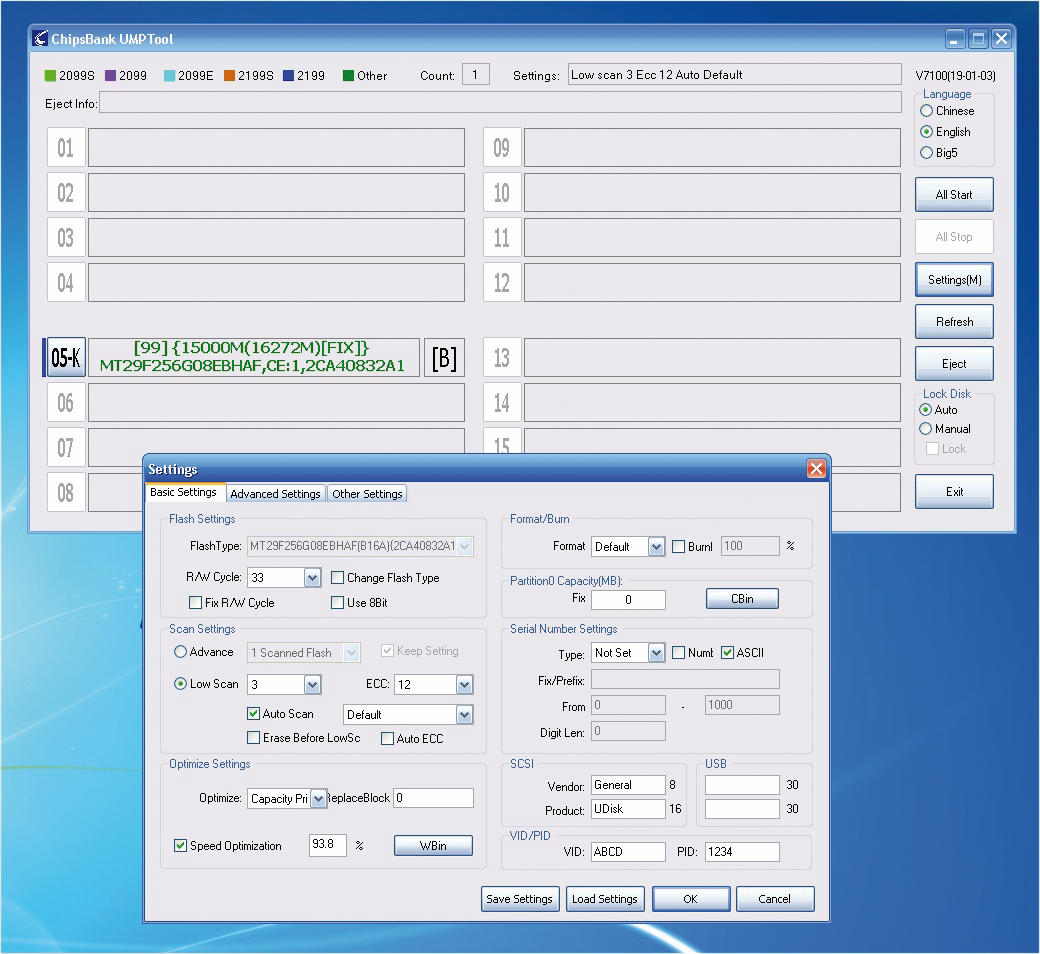This screenshot has width=1040, height=954.
Task: Open the Optimize Capacity Pri dropdown
Action: click(x=318, y=799)
